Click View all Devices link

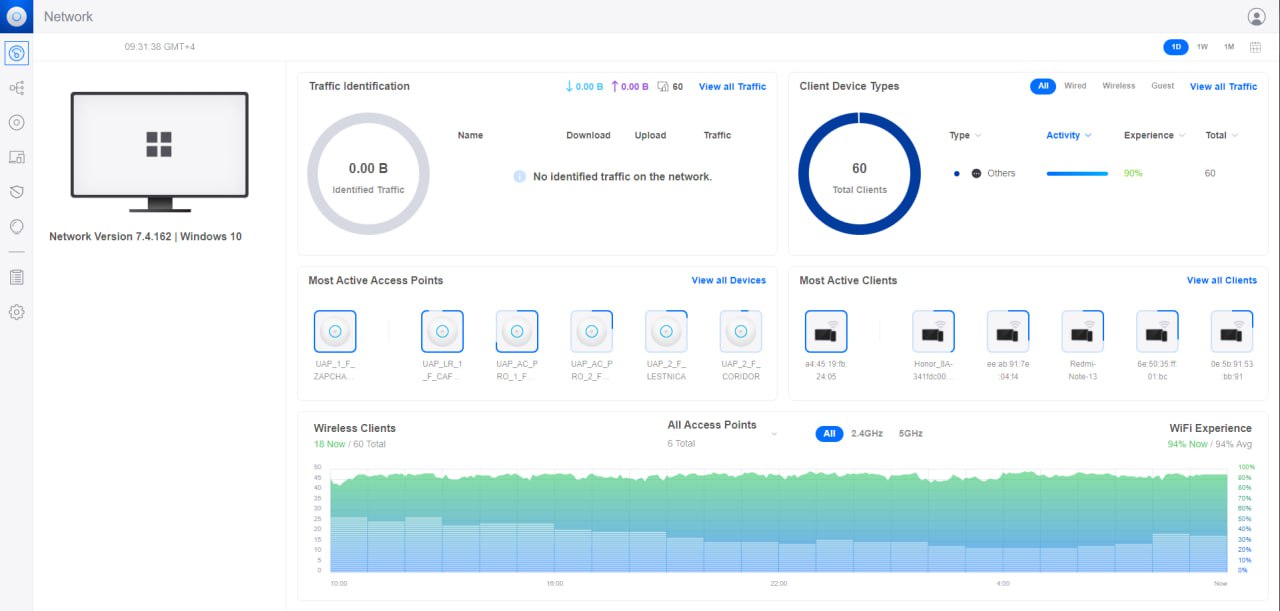[728, 281]
